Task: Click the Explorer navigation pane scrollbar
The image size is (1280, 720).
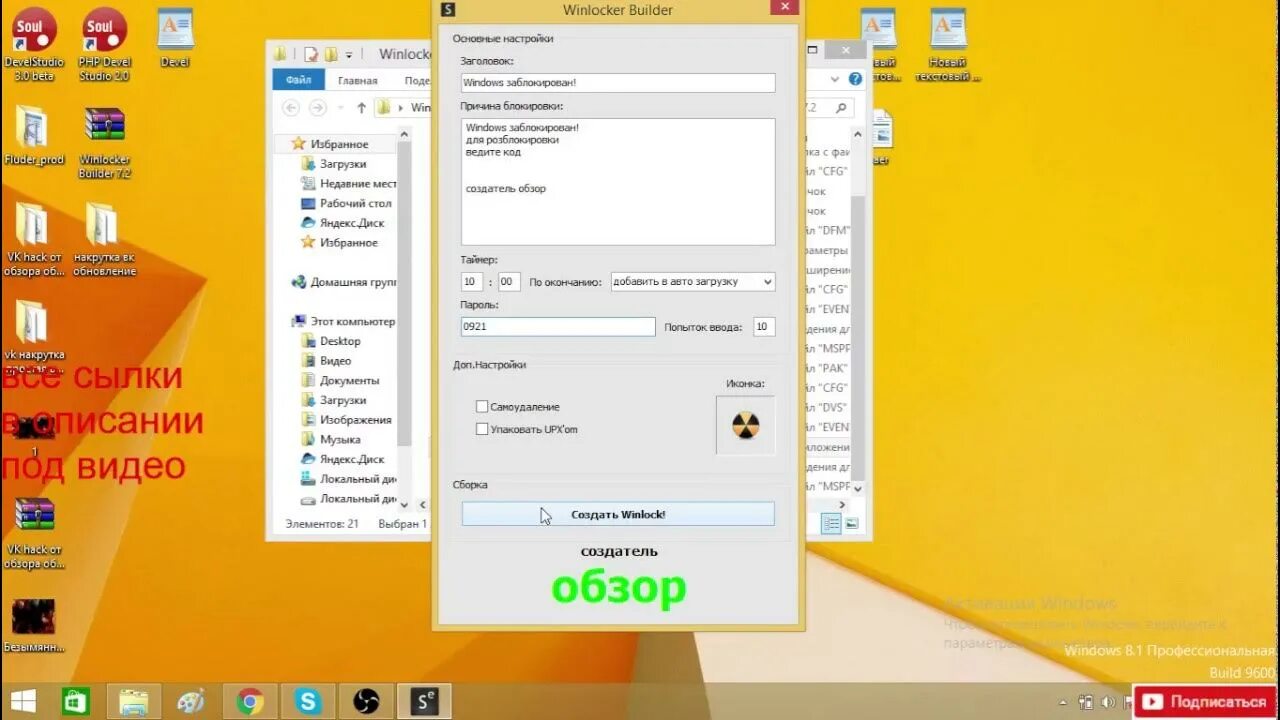Action: (404, 292)
